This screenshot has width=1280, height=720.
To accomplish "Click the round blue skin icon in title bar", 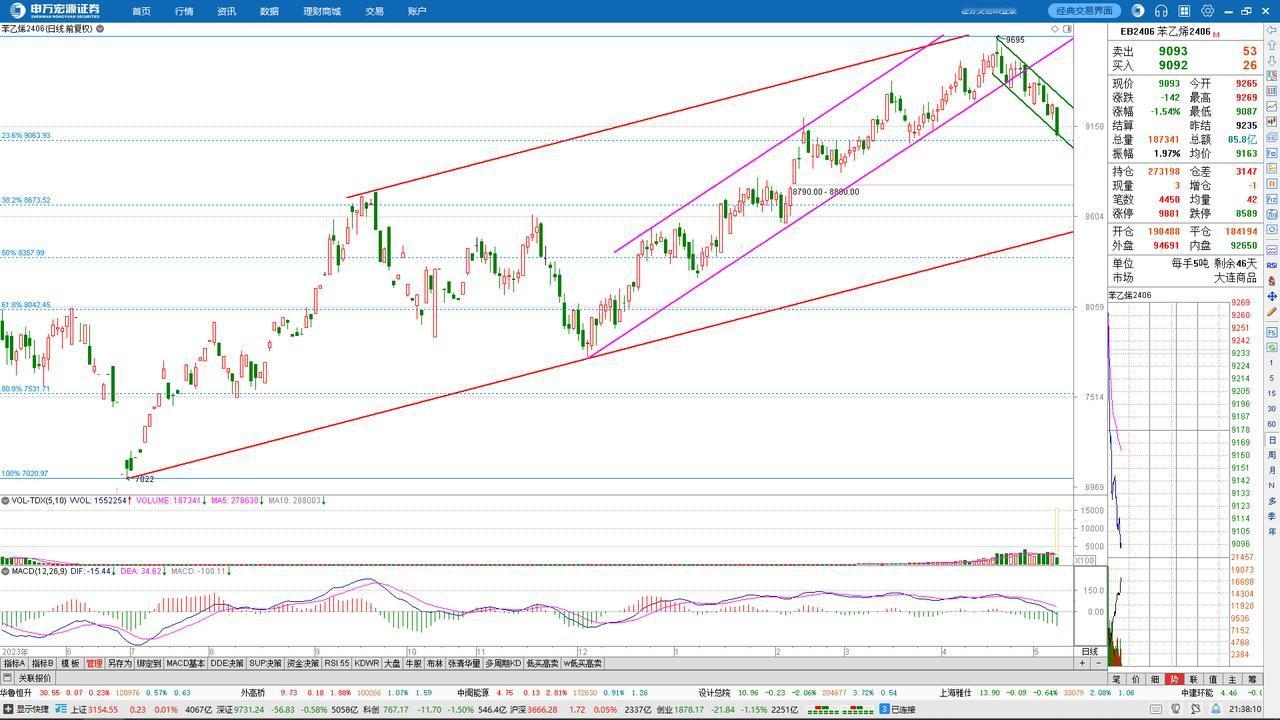I will click(1138, 11).
